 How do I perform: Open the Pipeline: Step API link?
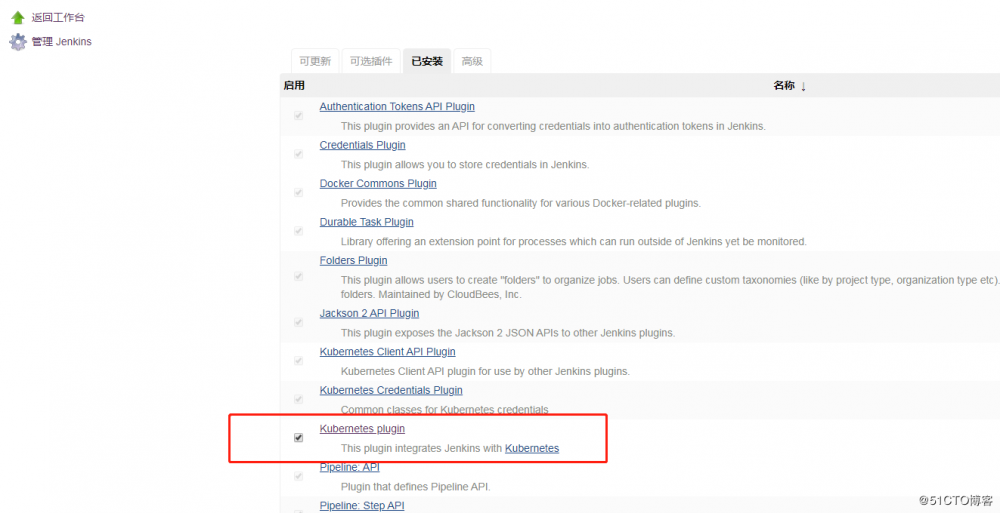(362, 505)
